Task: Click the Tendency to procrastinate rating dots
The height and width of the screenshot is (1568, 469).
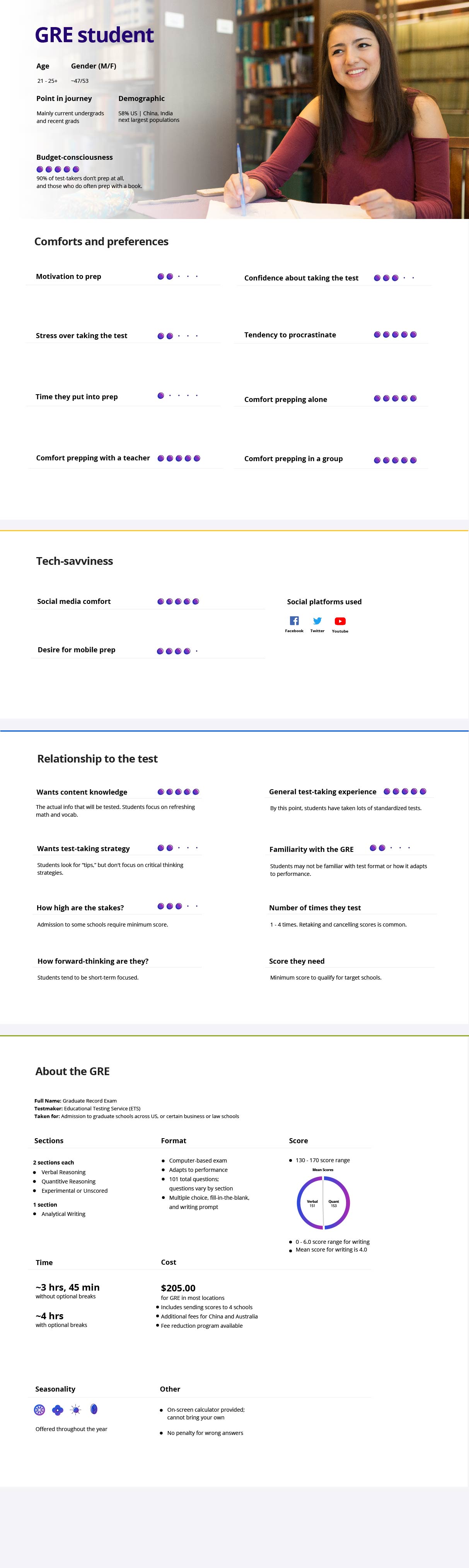Action: pyautogui.click(x=395, y=334)
